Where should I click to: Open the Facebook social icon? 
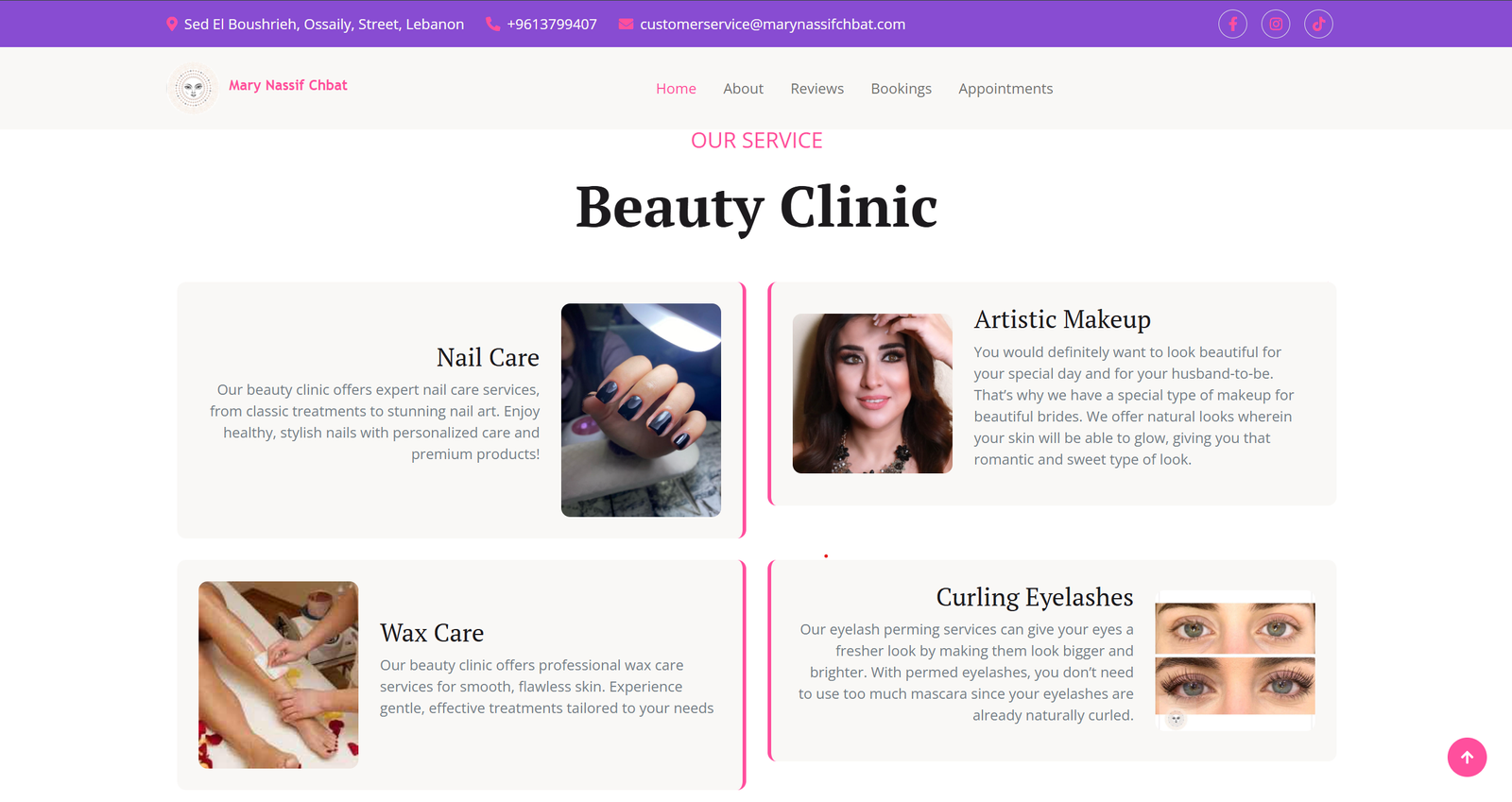[1232, 24]
